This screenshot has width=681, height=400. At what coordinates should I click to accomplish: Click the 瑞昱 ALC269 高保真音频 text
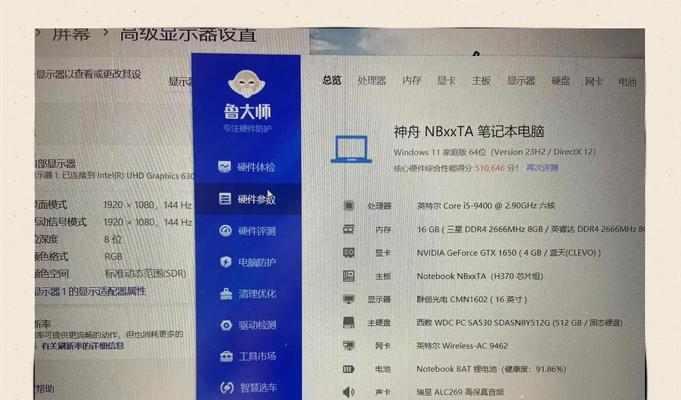tap(460, 392)
